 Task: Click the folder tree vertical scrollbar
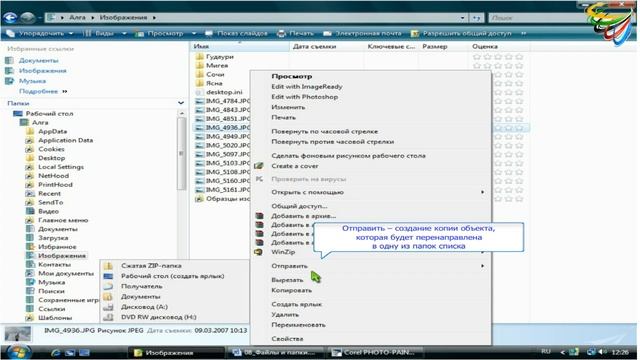click(x=181, y=153)
